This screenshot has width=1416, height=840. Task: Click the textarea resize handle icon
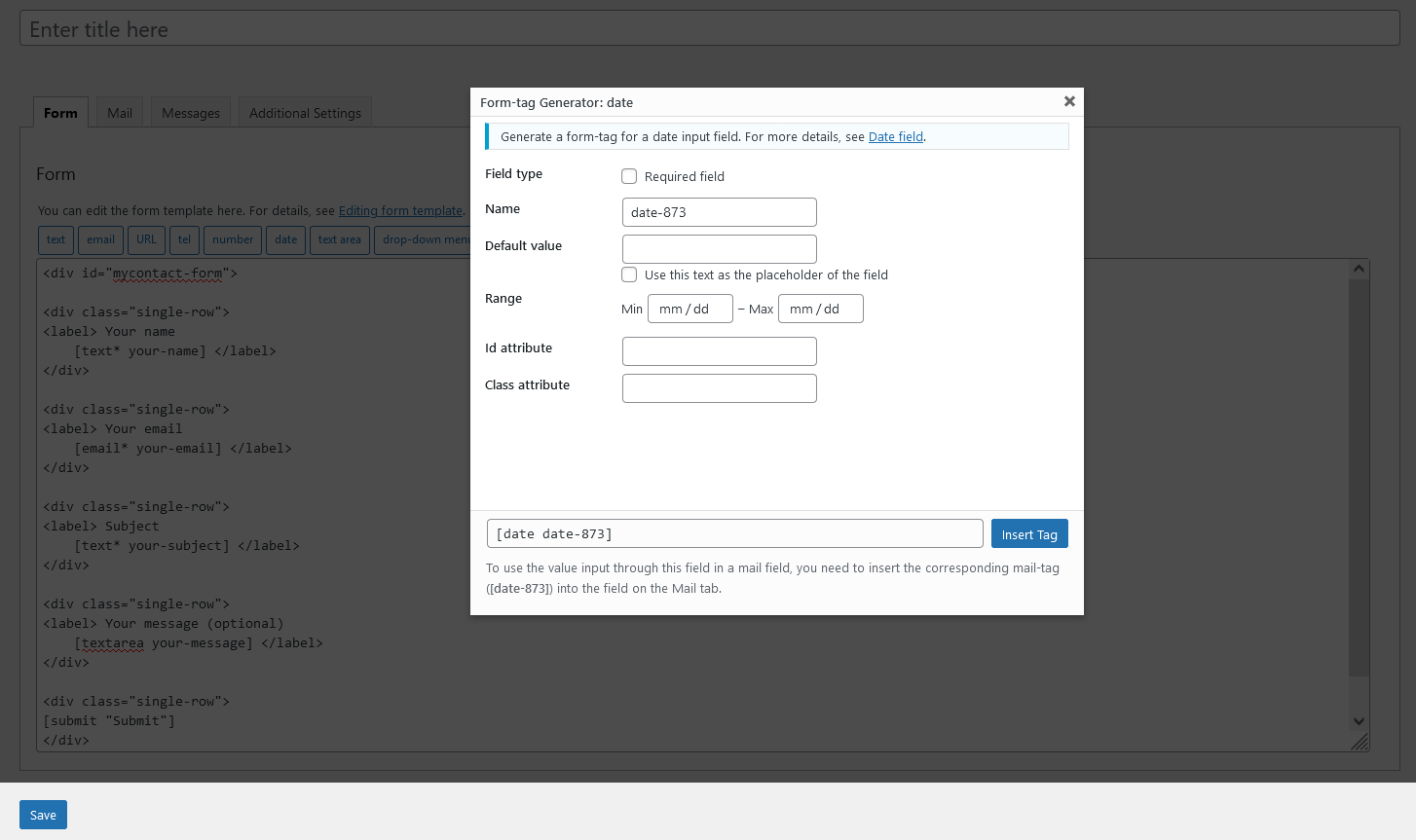tap(1360, 742)
